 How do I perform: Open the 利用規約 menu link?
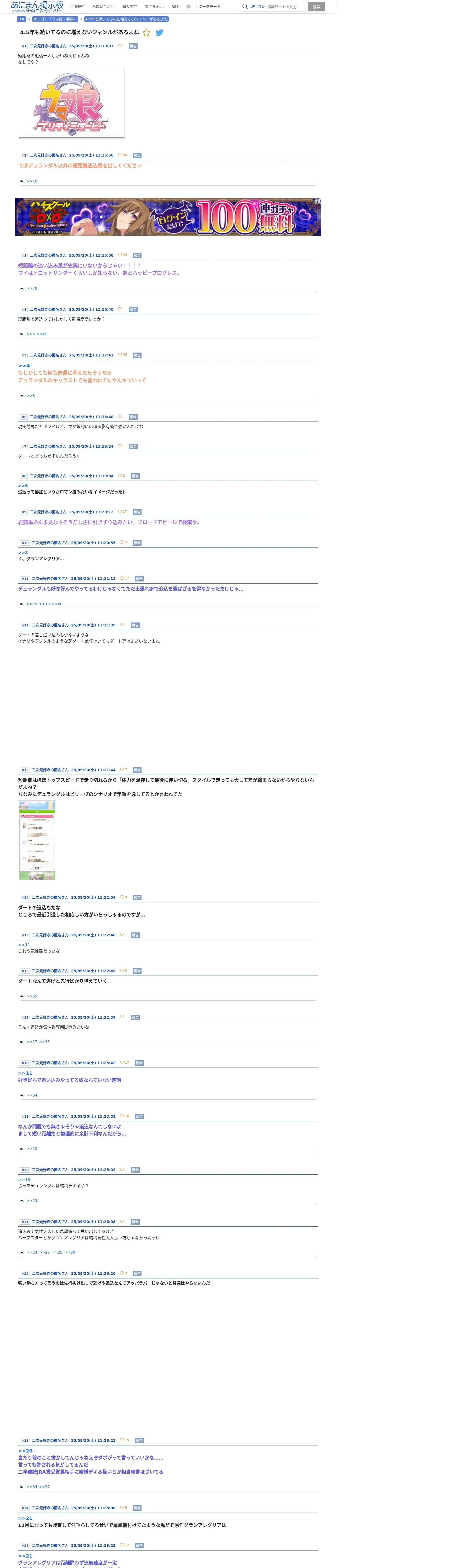pyautogui.click(x=77, y=7)
